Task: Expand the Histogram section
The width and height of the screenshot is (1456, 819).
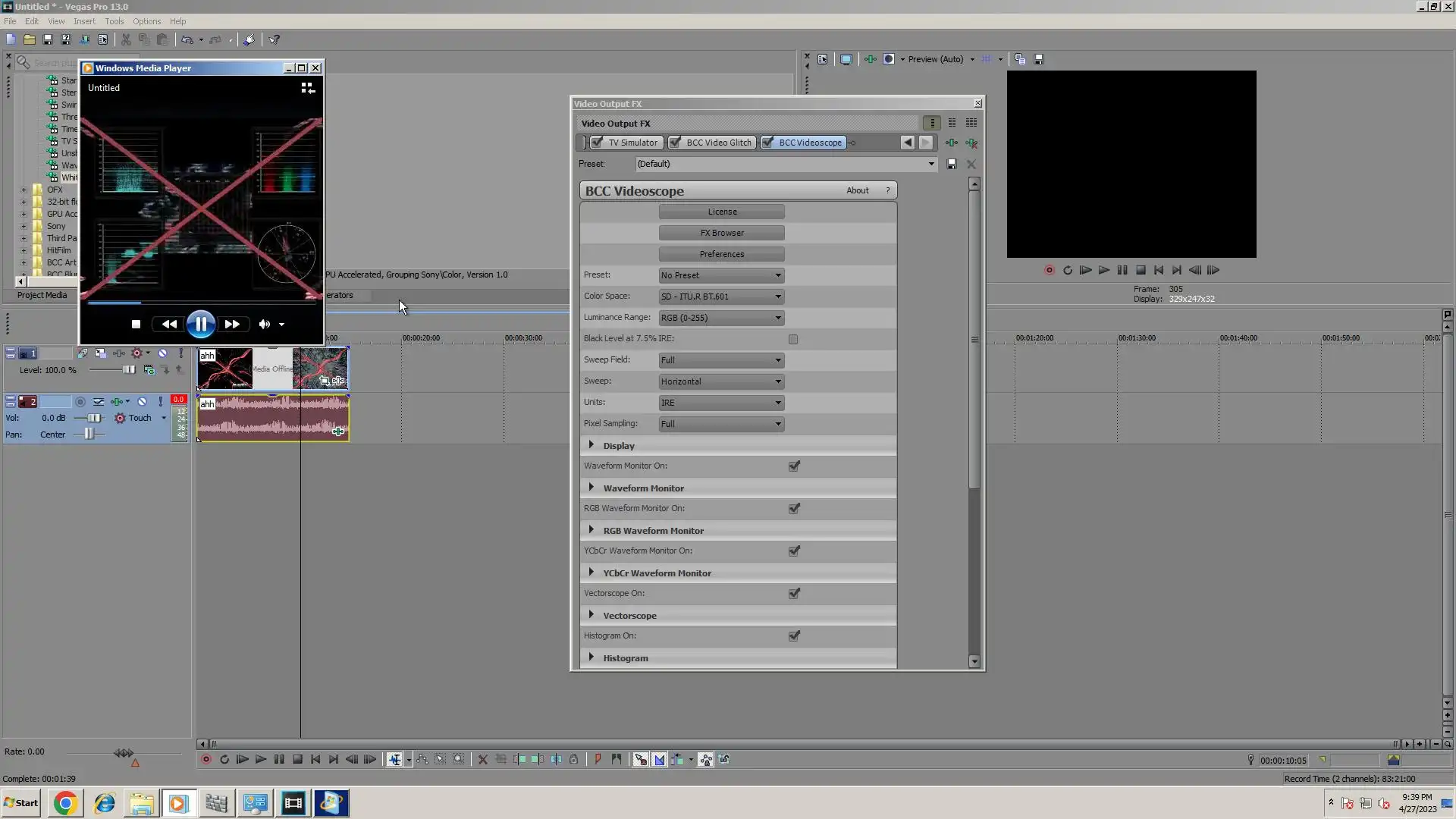Action: click(x=591, y=657)
